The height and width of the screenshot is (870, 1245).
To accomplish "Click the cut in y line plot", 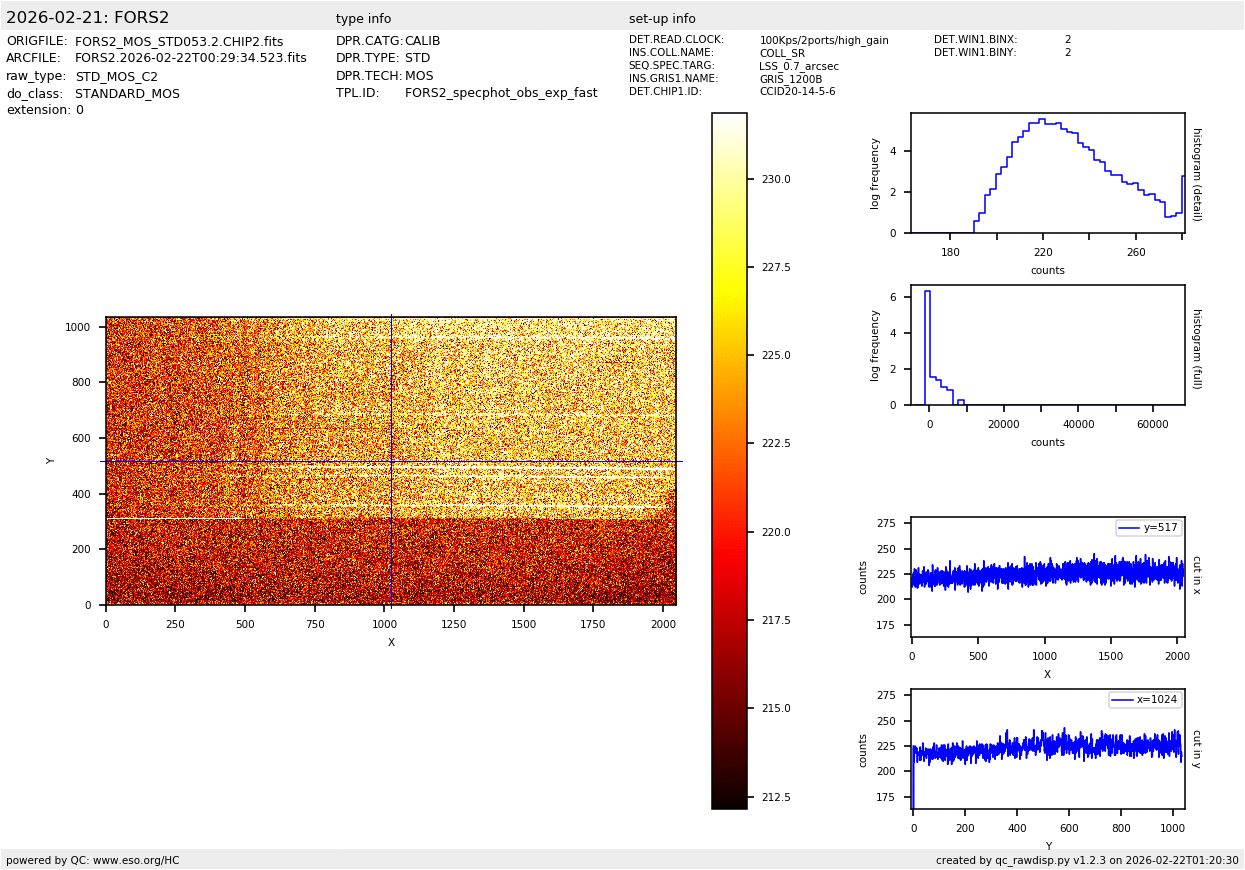I will coord(1047,749).
